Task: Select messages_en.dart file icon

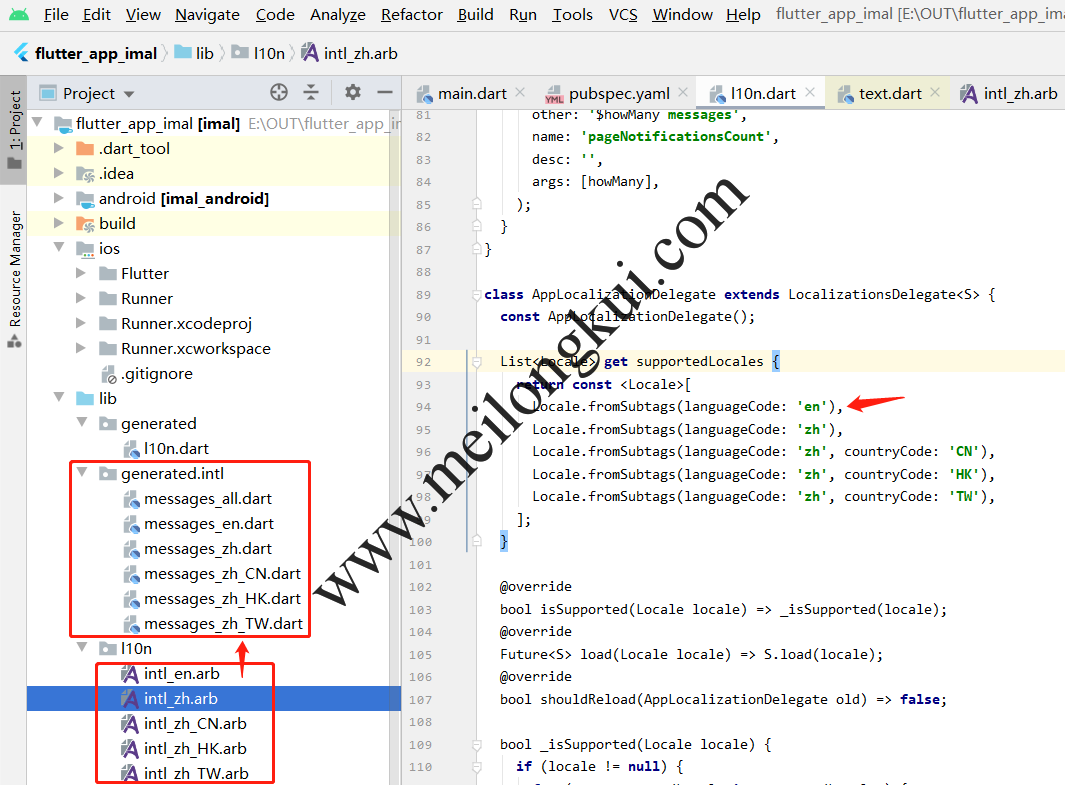Action: pyautogui.click(x=132, y=525)
